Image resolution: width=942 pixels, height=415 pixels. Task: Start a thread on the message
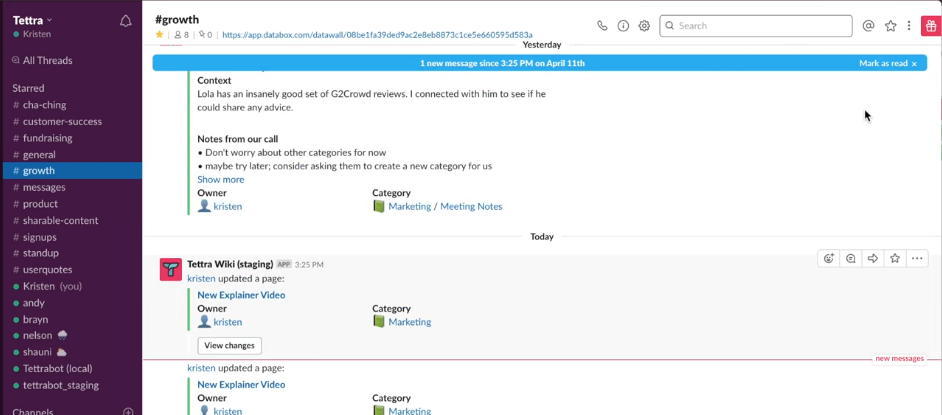coord(851,258)
